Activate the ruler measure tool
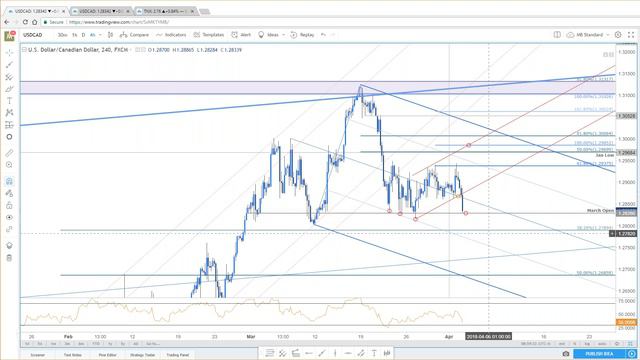The height and width of the screenshot is (360, 640). (x=9, y=153)
